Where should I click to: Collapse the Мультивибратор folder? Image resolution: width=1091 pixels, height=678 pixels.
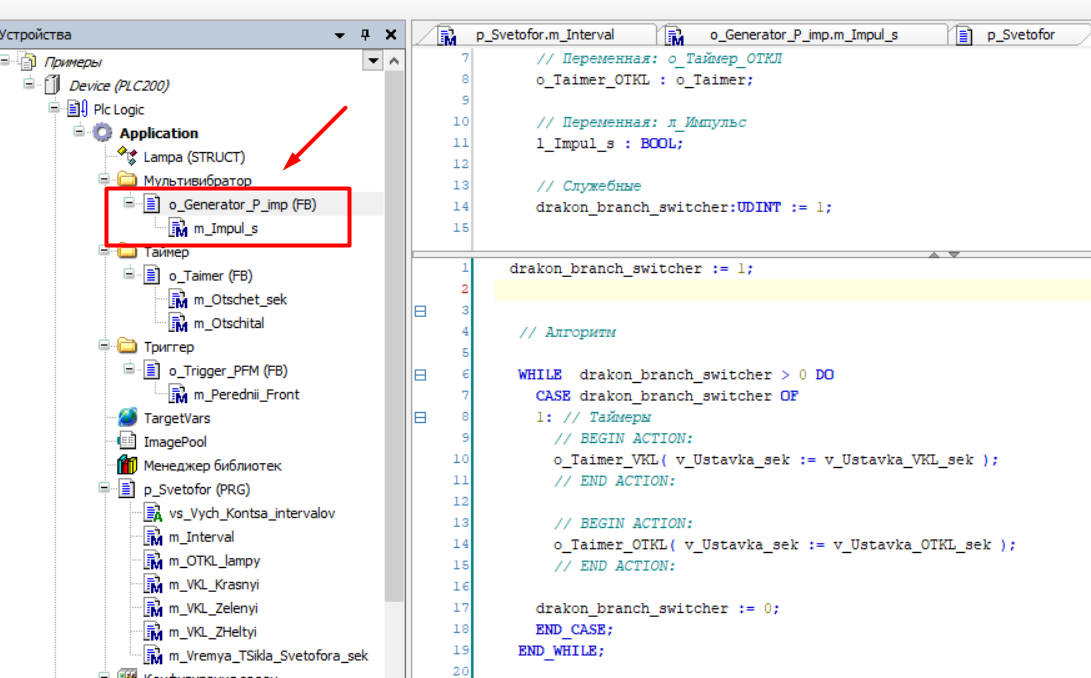pos(104,179)
